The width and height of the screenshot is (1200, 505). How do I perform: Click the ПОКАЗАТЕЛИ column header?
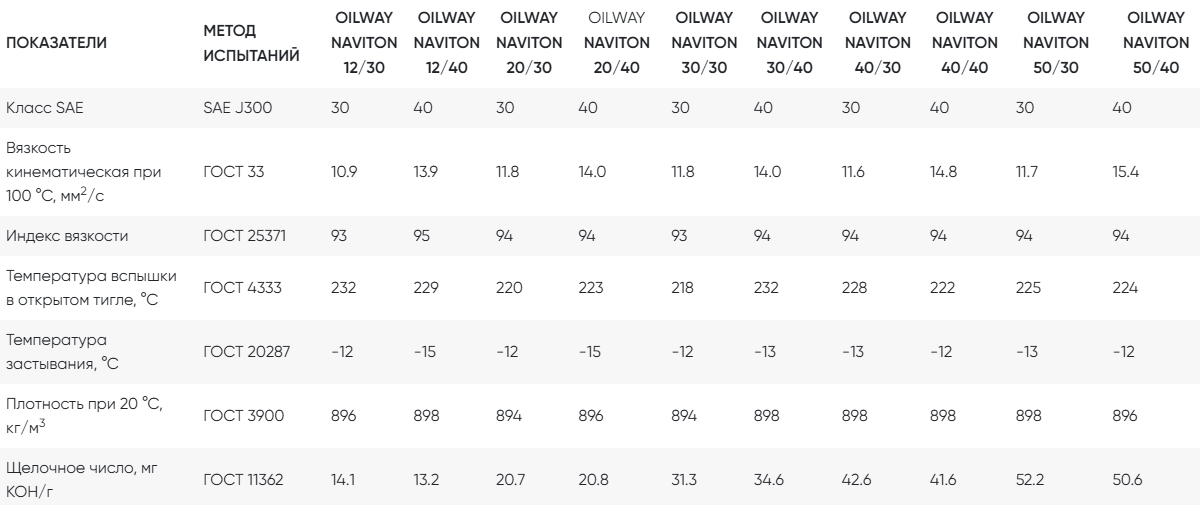[x=56, y=43]
